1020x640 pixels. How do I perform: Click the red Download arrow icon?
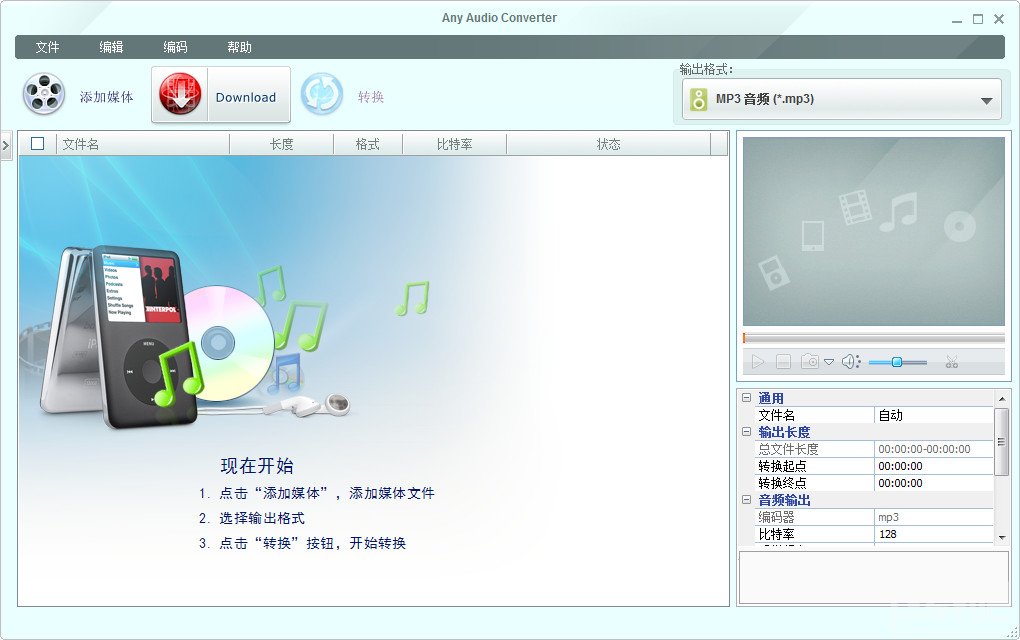coord(180,93)
